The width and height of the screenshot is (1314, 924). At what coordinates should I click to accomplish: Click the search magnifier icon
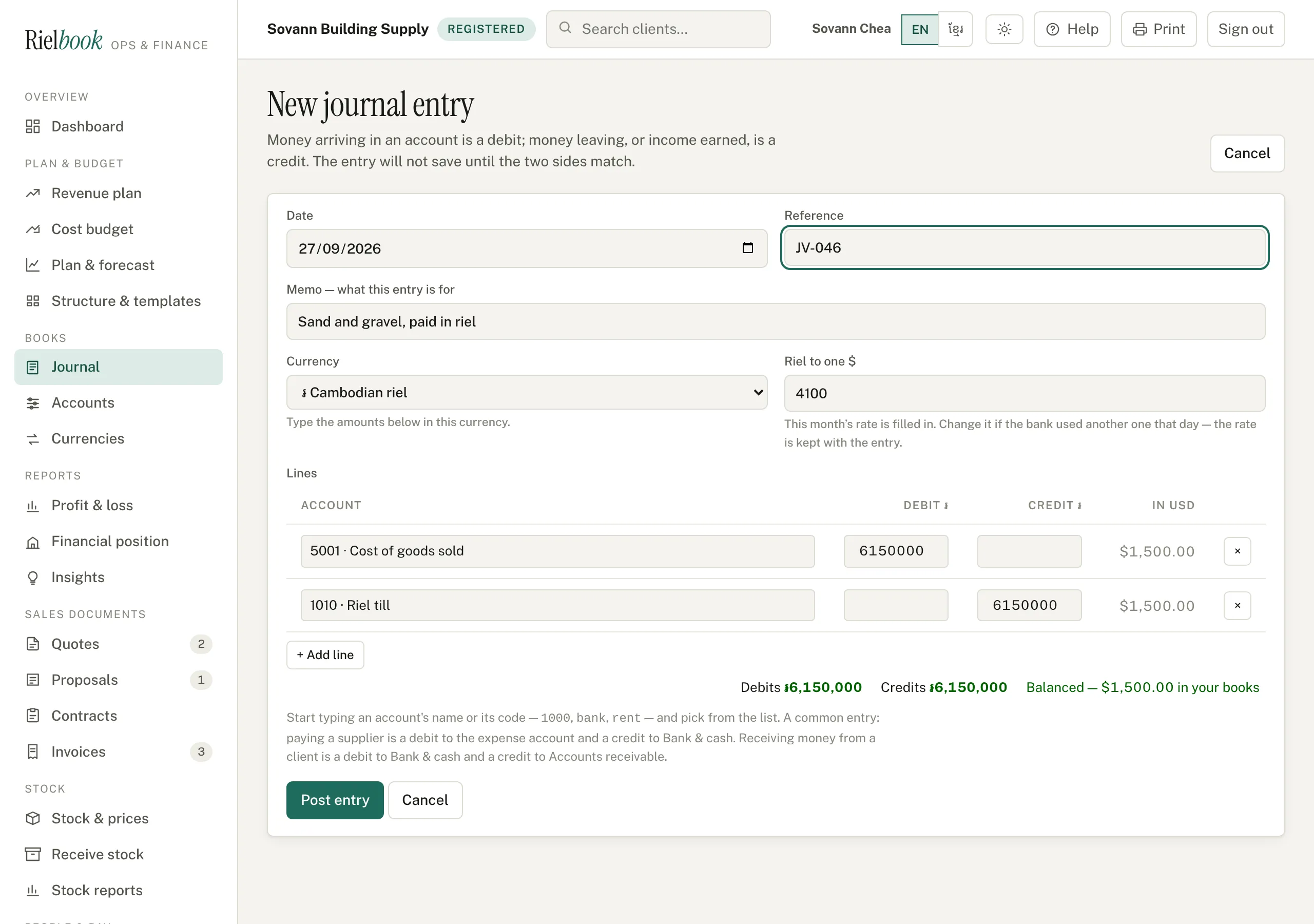coord(565,28)
